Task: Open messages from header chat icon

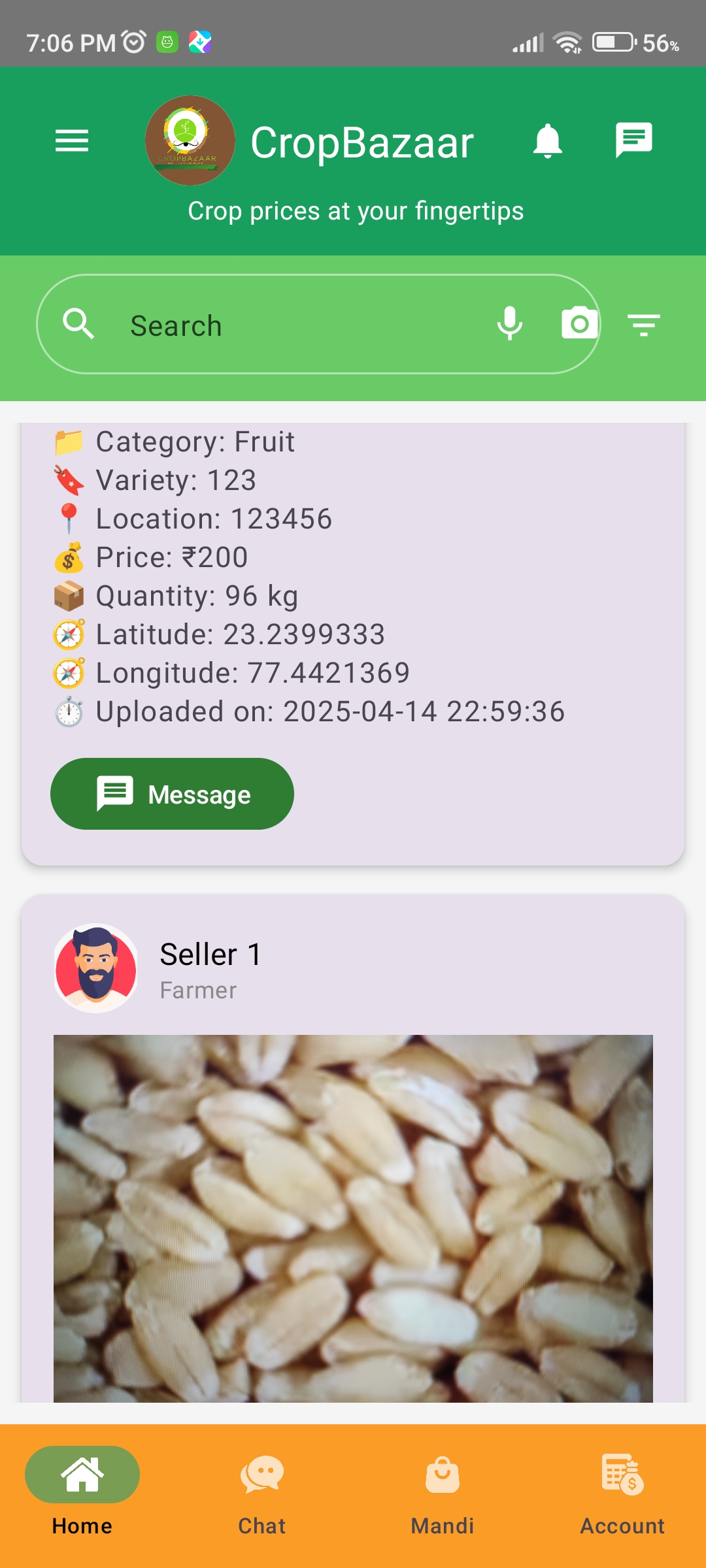Action: pos(633,140)
